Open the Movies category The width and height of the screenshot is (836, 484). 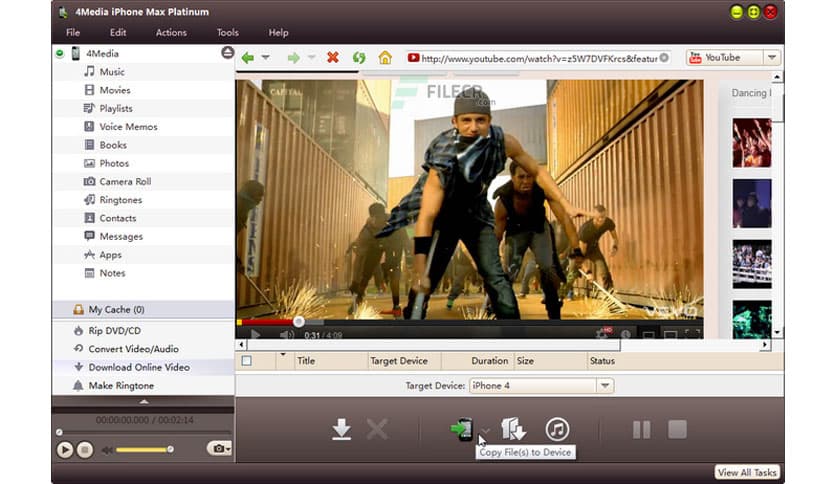point(115,90)
